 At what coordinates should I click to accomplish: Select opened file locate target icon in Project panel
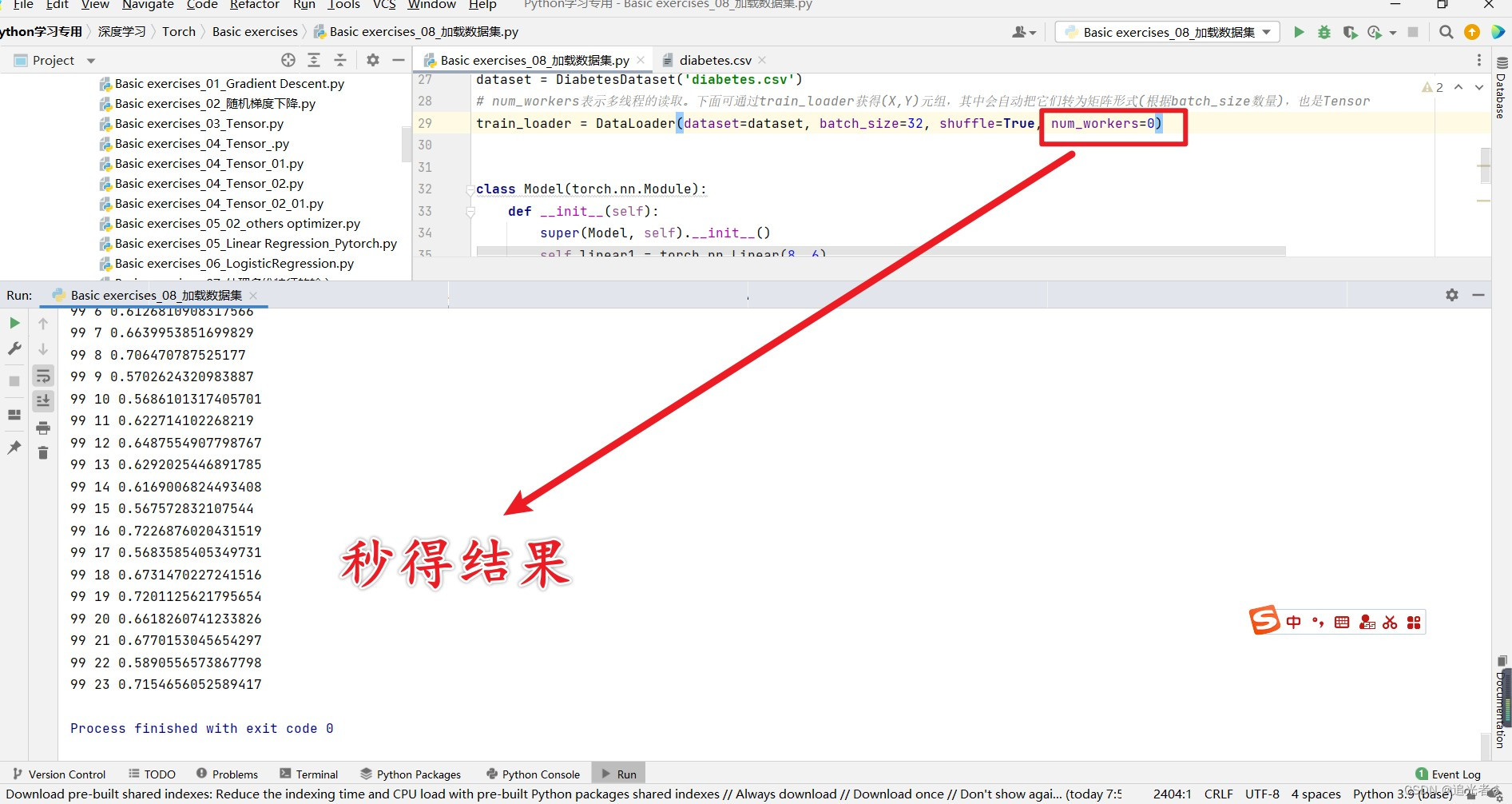pyautogui.click(x=288, y=60)
